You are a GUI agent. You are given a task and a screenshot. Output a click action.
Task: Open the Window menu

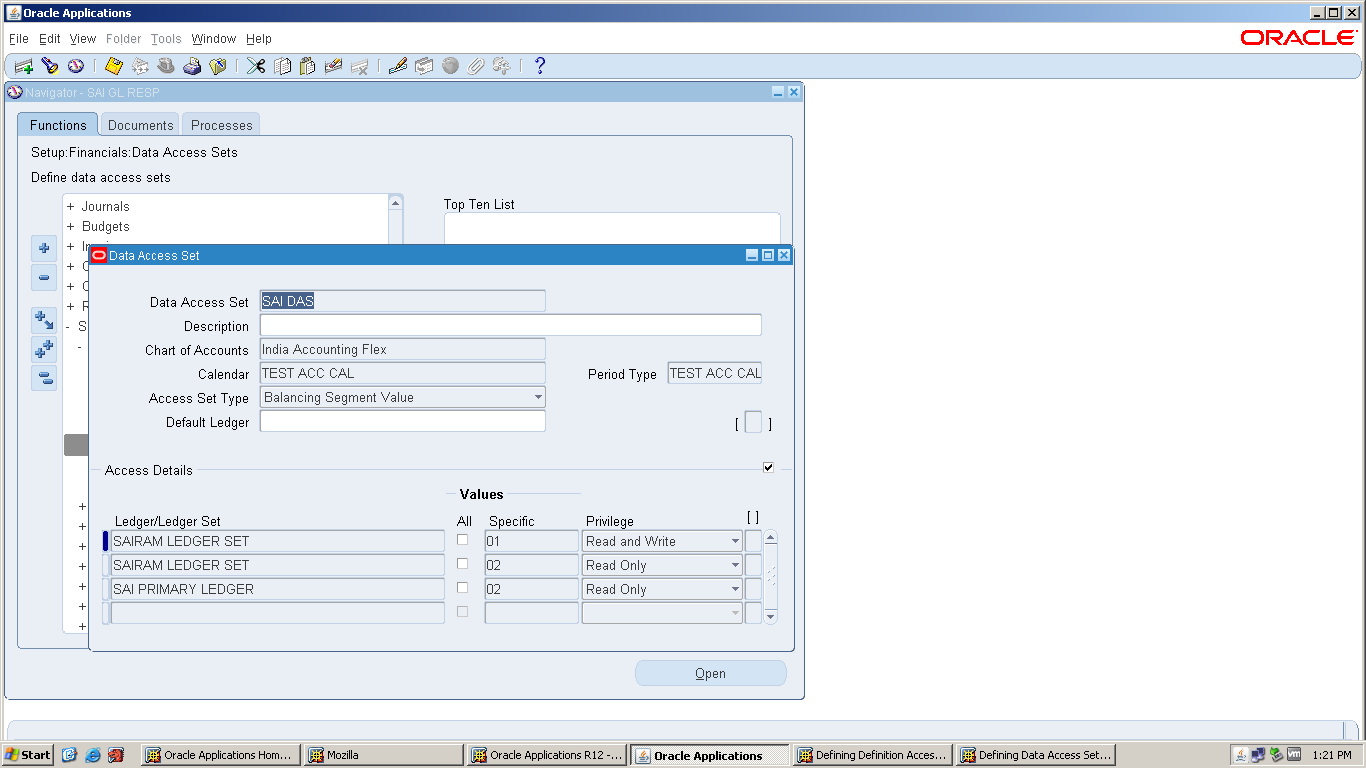(x=214, y=39)
